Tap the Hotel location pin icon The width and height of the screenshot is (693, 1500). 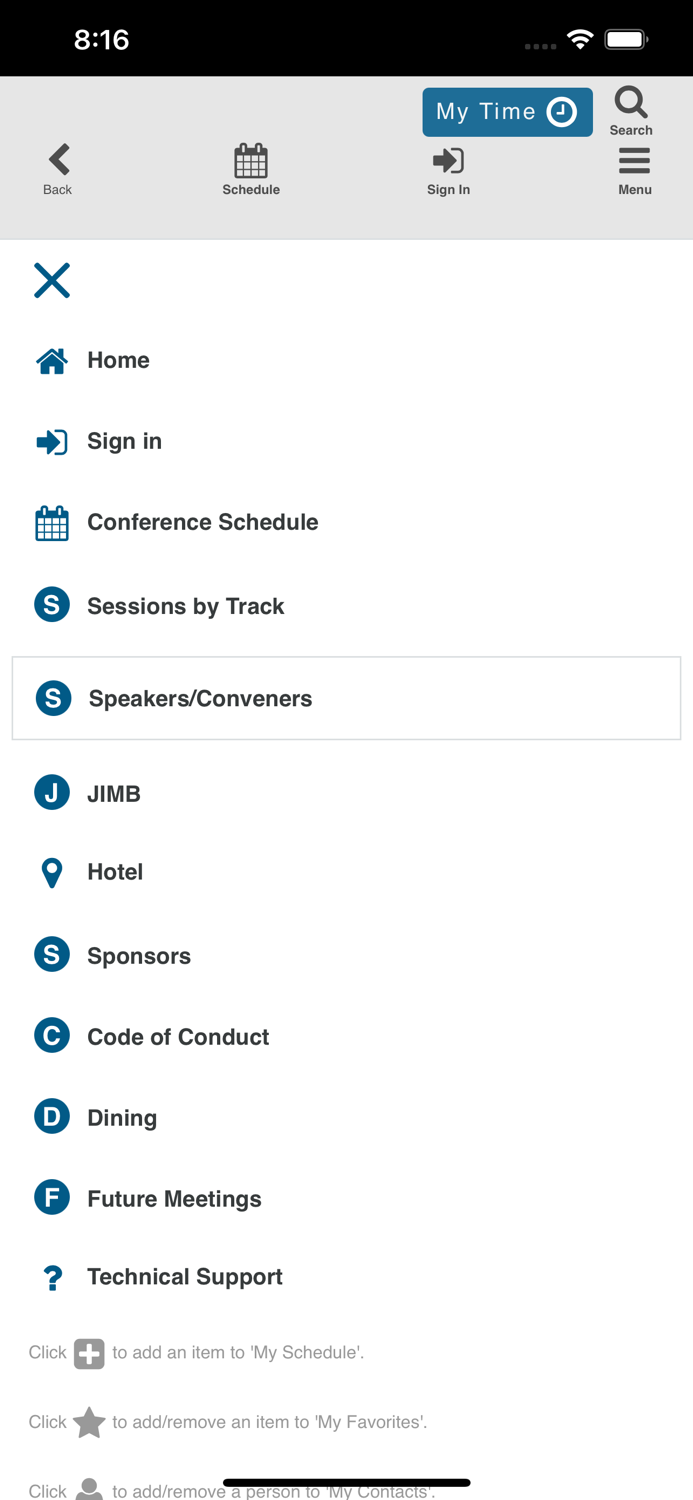click(52, 873)
